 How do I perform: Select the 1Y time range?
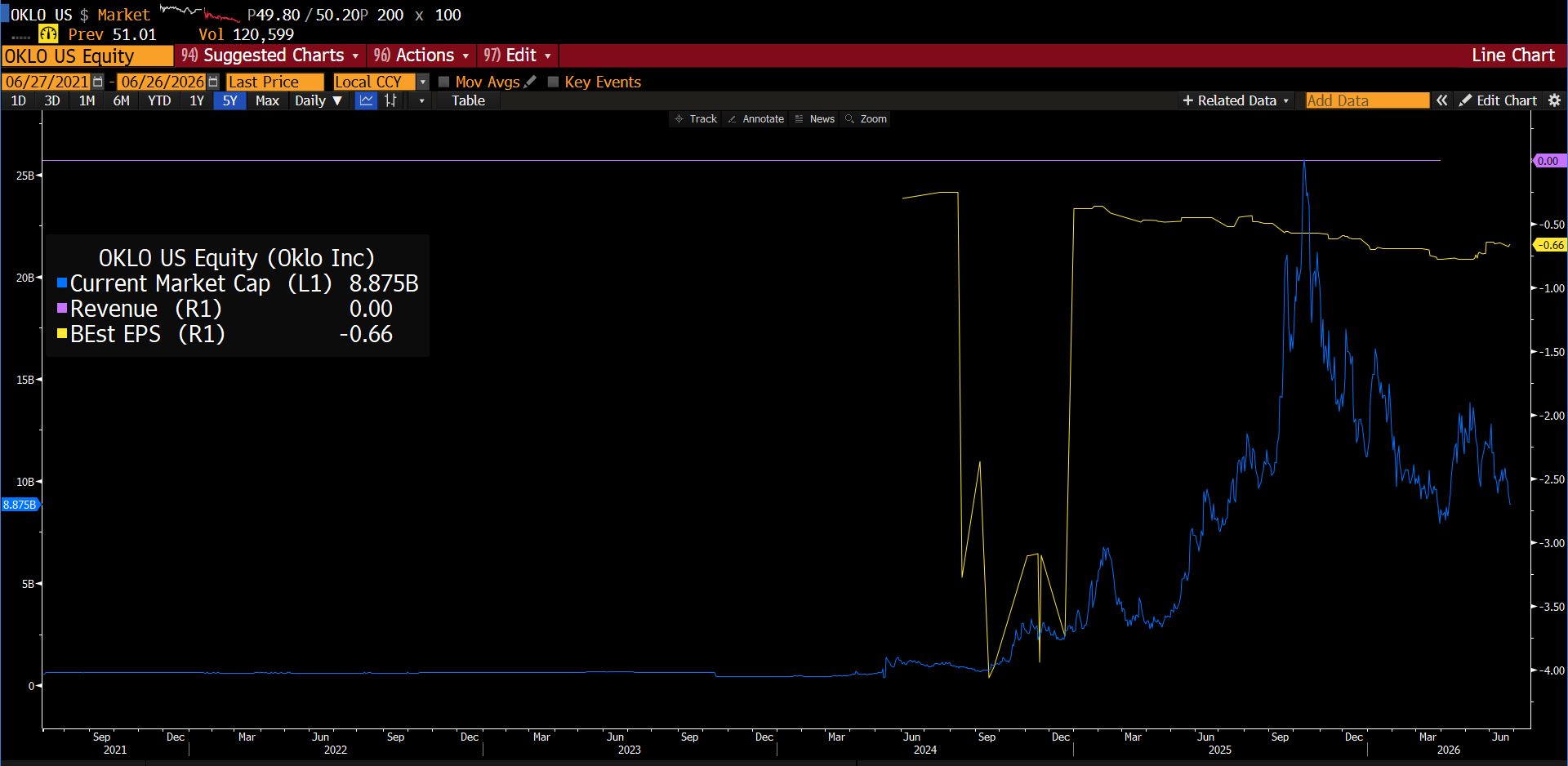pos(197,100)
